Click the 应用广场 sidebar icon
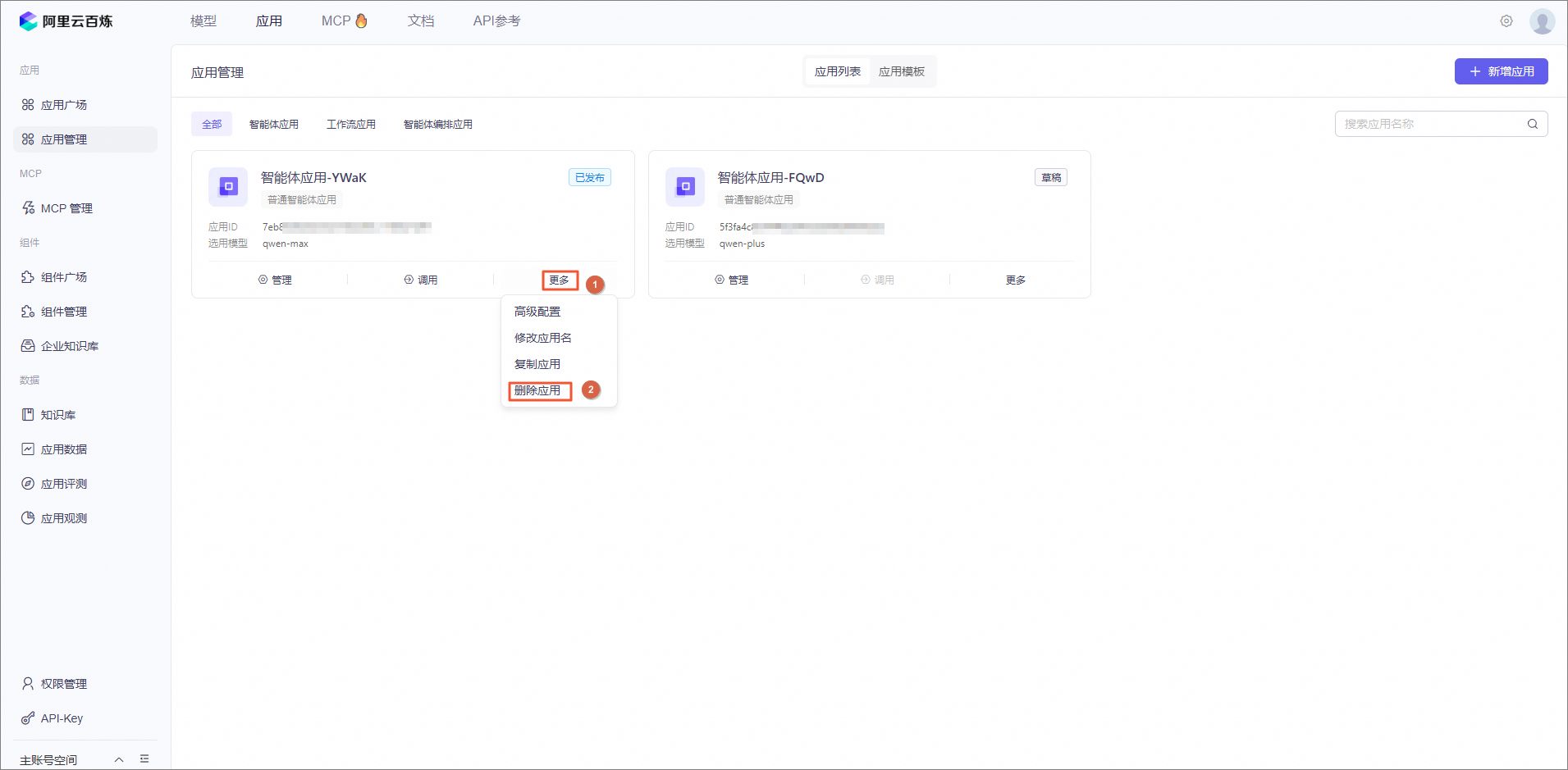 [x=28, y=105]
